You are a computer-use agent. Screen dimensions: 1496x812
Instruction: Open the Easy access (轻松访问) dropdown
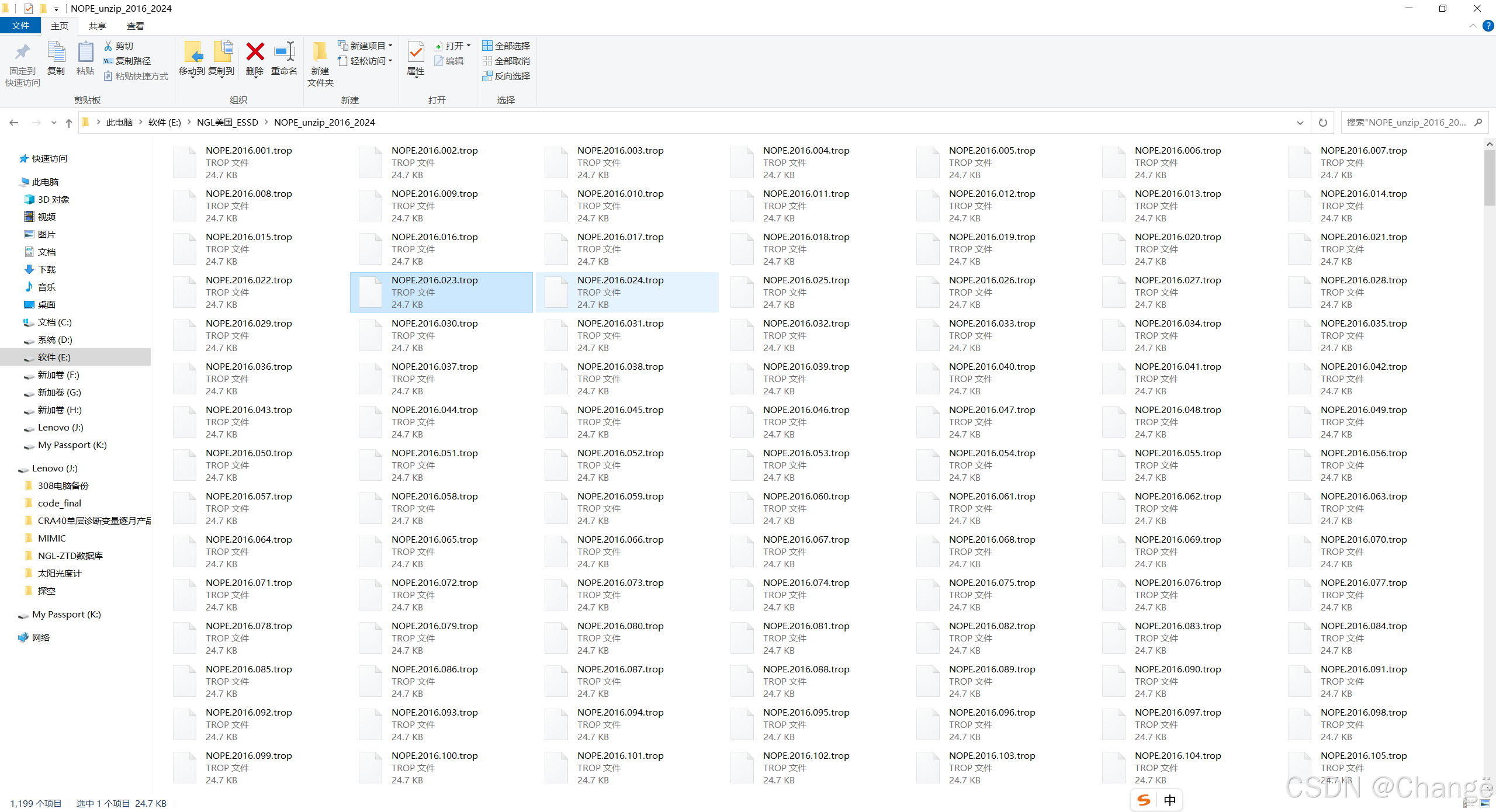(366, 61)
